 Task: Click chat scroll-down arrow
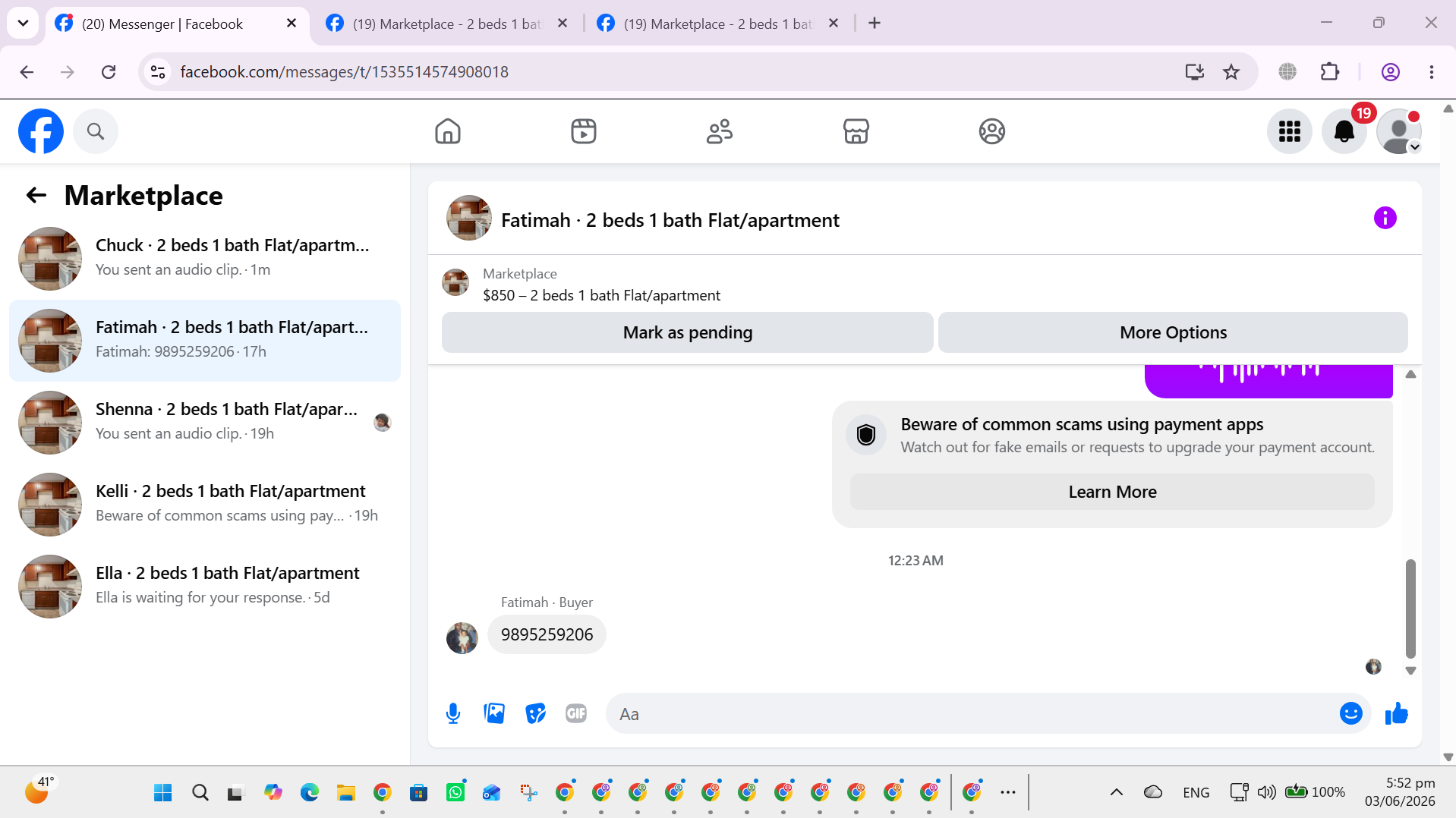[1410, 671]
